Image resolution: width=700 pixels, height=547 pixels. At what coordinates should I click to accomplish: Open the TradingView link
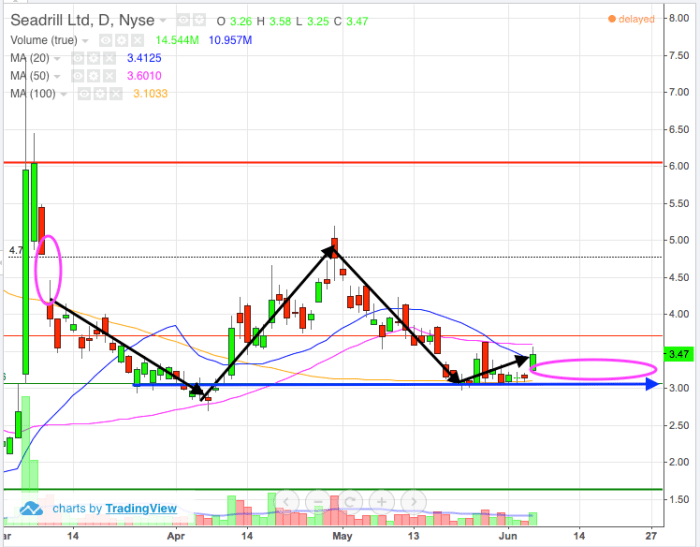tap(141, 509)
